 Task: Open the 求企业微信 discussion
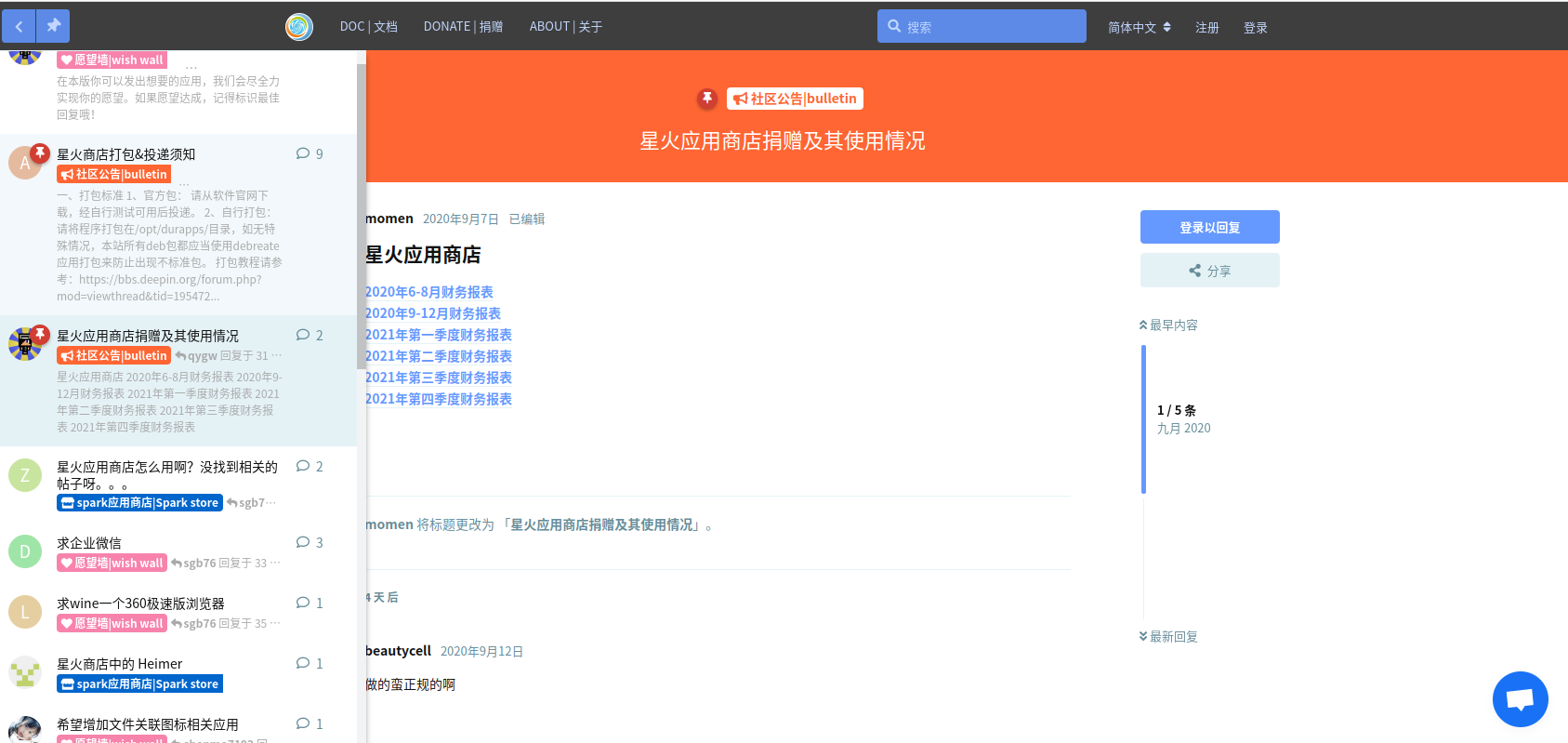pos(89,543)
